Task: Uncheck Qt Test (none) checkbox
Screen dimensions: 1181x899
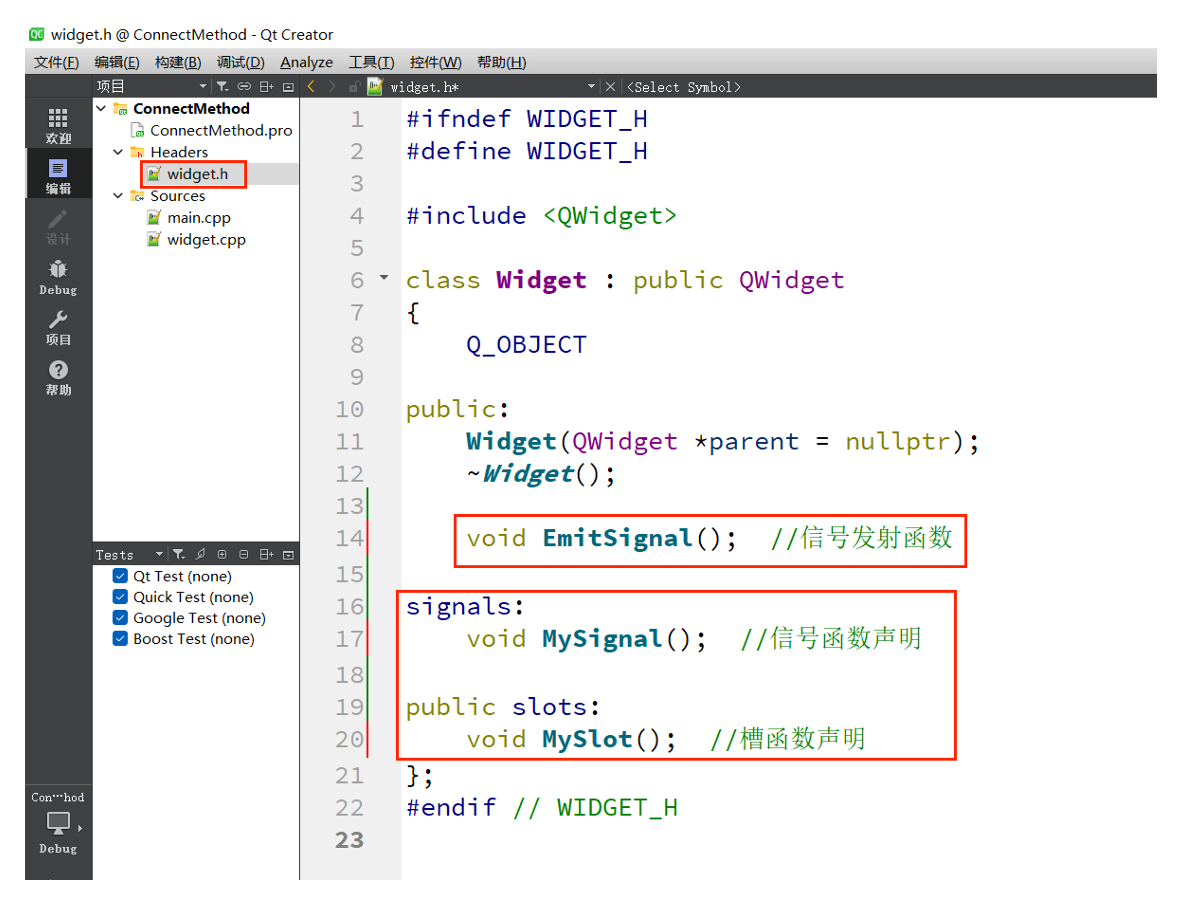Action: (120, 576)
